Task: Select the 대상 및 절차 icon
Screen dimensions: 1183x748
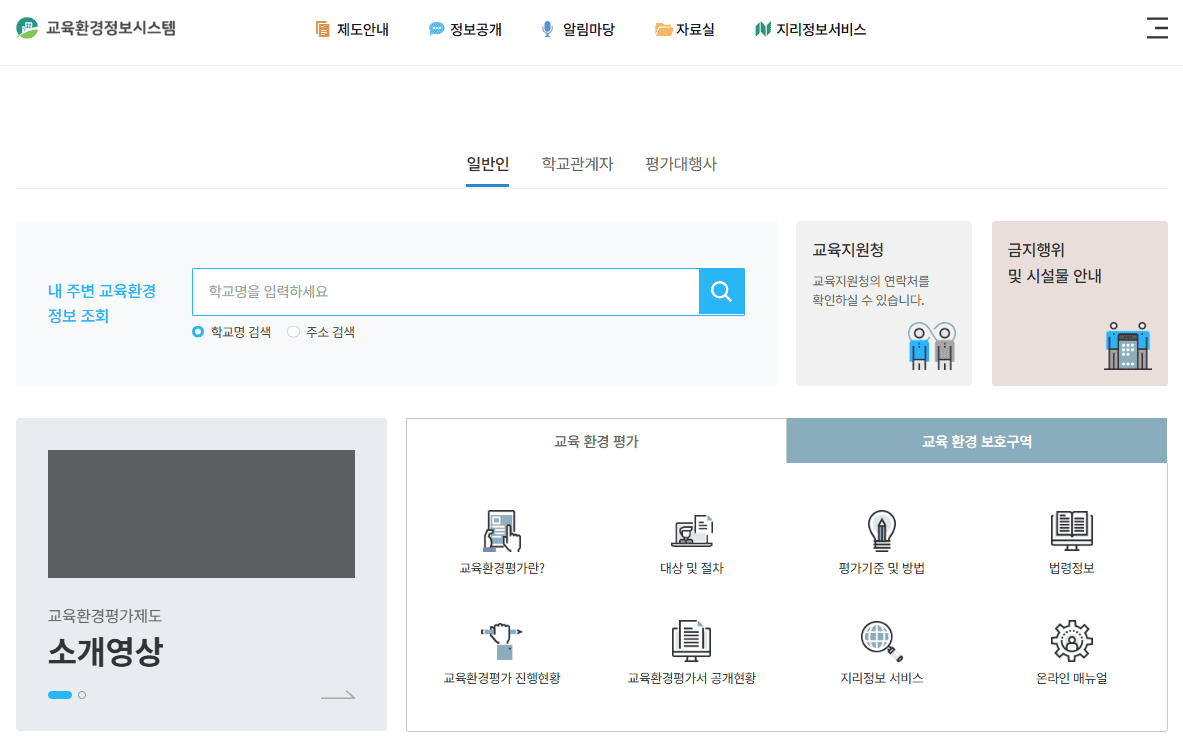Action: (690, 533)
